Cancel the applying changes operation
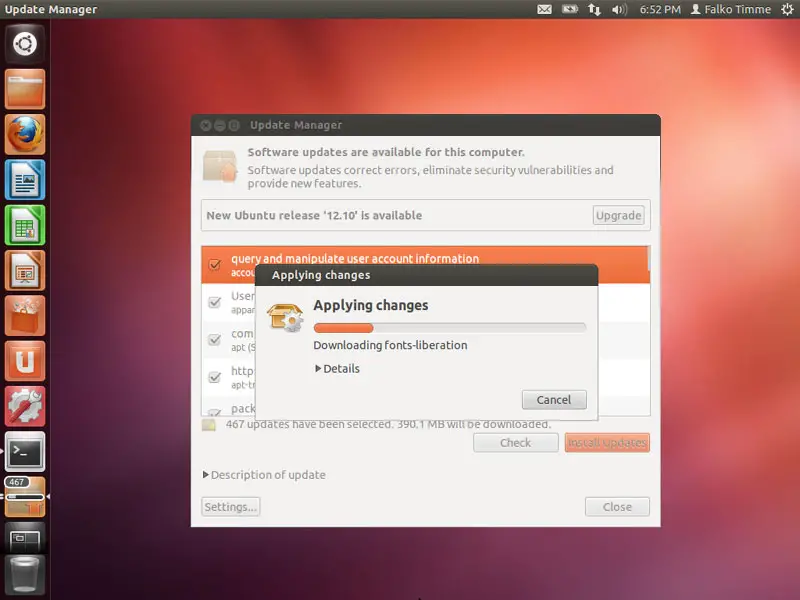Image resolution: width=800 pixels, height=600 pixels. point(554,400)
